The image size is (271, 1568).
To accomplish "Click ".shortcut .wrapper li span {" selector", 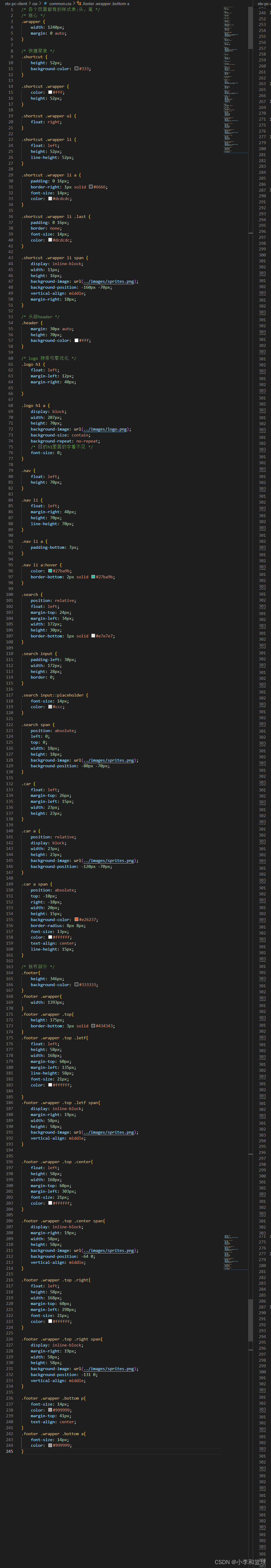I will (x=55, y=257).
